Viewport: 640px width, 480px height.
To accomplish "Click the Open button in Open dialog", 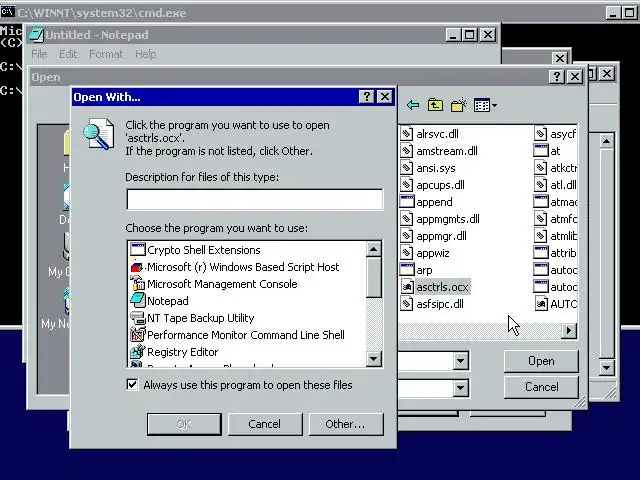I will point(541,361).
